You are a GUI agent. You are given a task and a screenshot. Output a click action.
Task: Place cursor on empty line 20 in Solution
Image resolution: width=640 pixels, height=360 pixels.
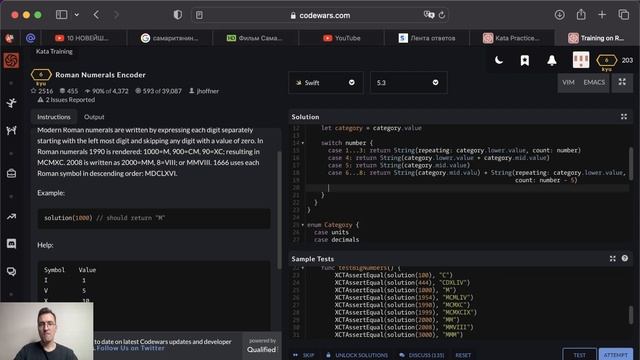pyautogui.click(x=467, y=188)
